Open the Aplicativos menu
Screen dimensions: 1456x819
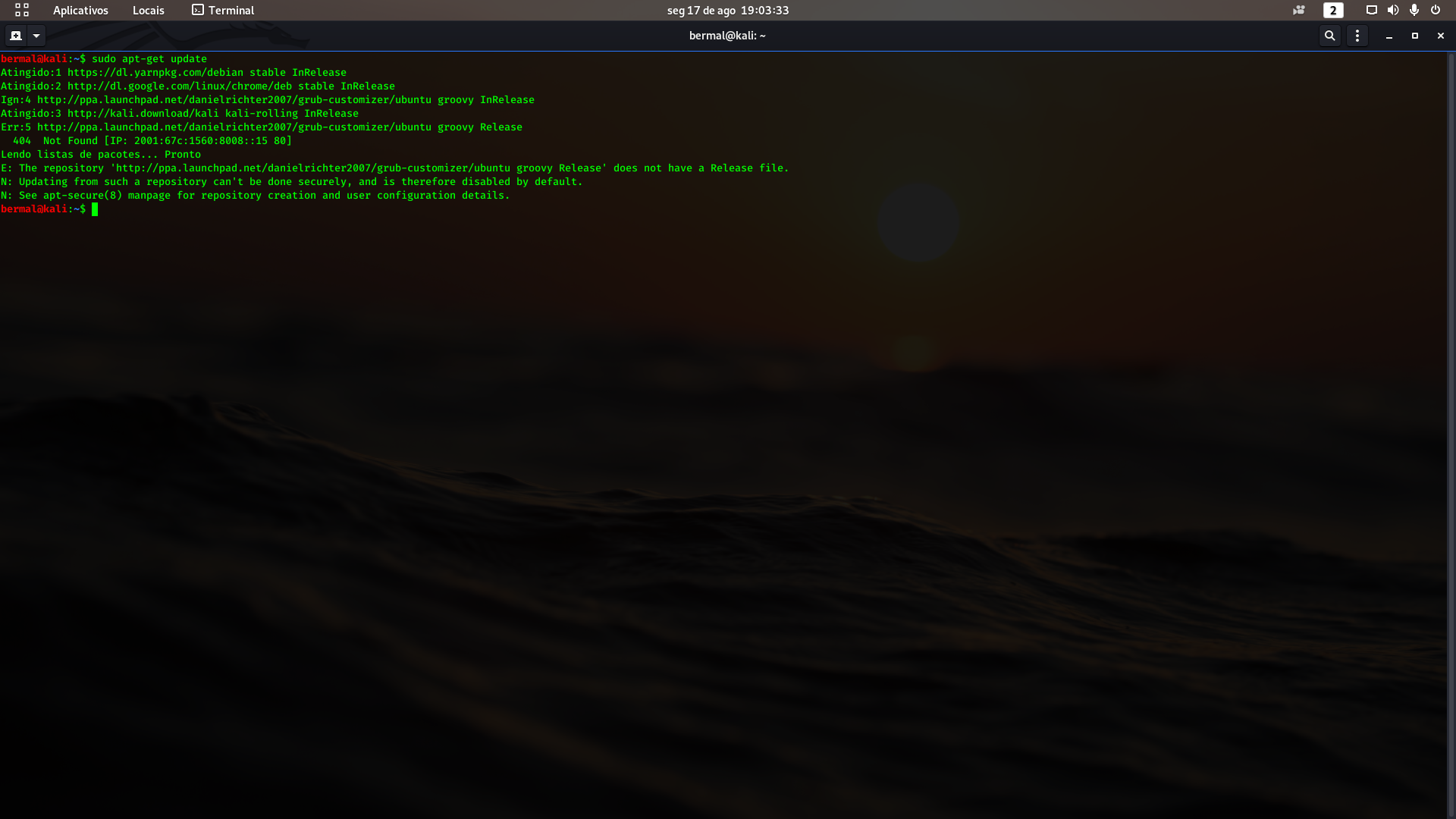(x=80, y=11)
